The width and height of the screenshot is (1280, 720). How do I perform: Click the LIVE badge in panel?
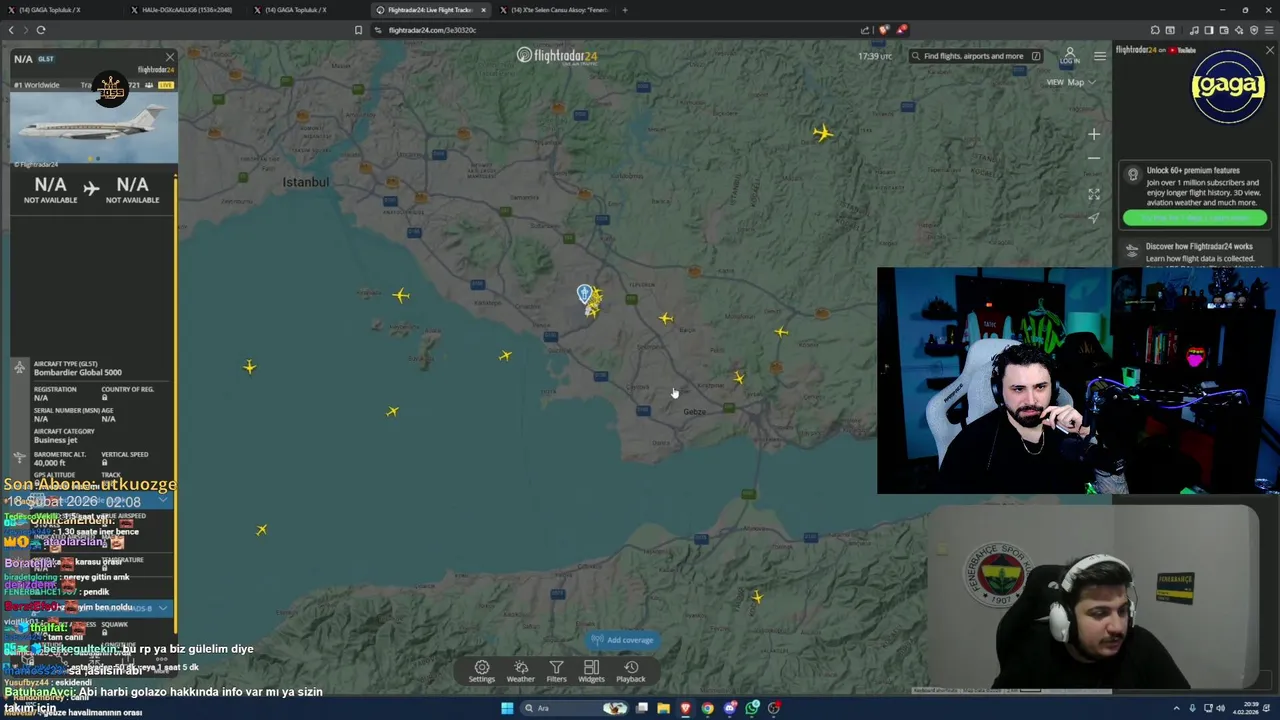point(165,85)
